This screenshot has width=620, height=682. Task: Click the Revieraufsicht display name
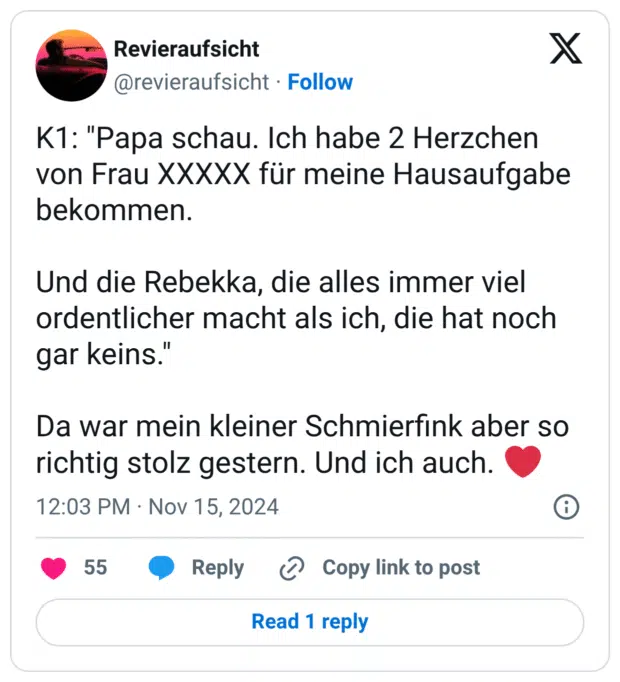coord(187,49)
